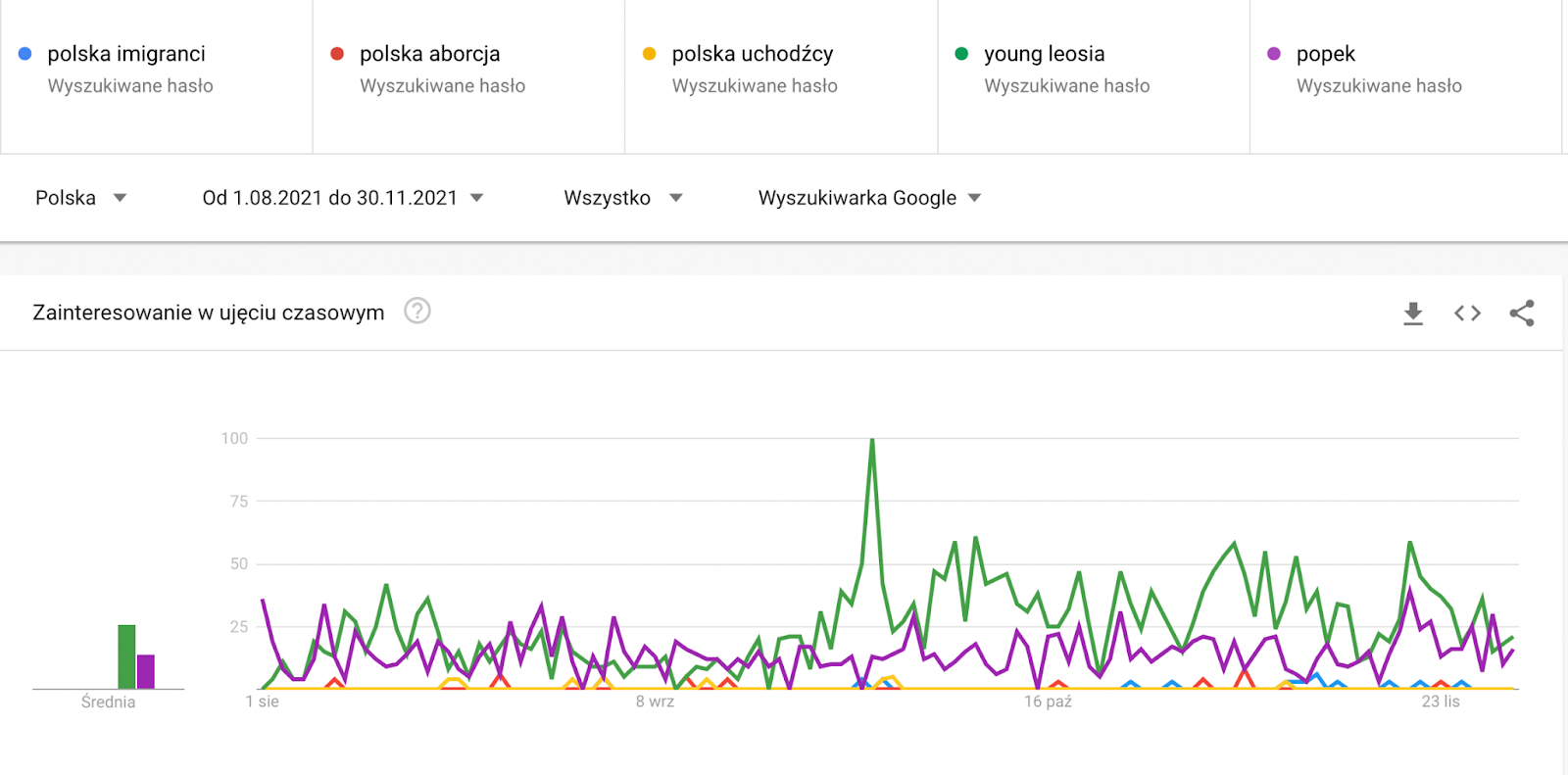The image size is (1568, 775).
Task: Expand the Polska region dropdown
Action: 81,198
